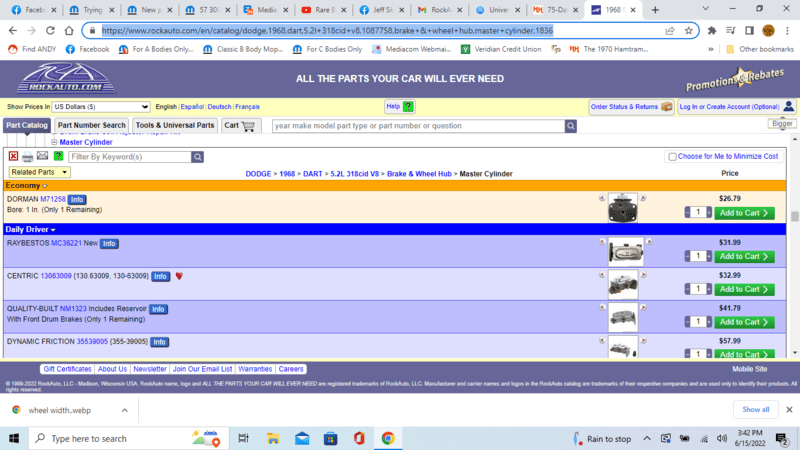Viewport: 800px width, 450px height.
Task: Expand the Related Parts dropdown
Action: pyautogui.click(x=39, y=172)
